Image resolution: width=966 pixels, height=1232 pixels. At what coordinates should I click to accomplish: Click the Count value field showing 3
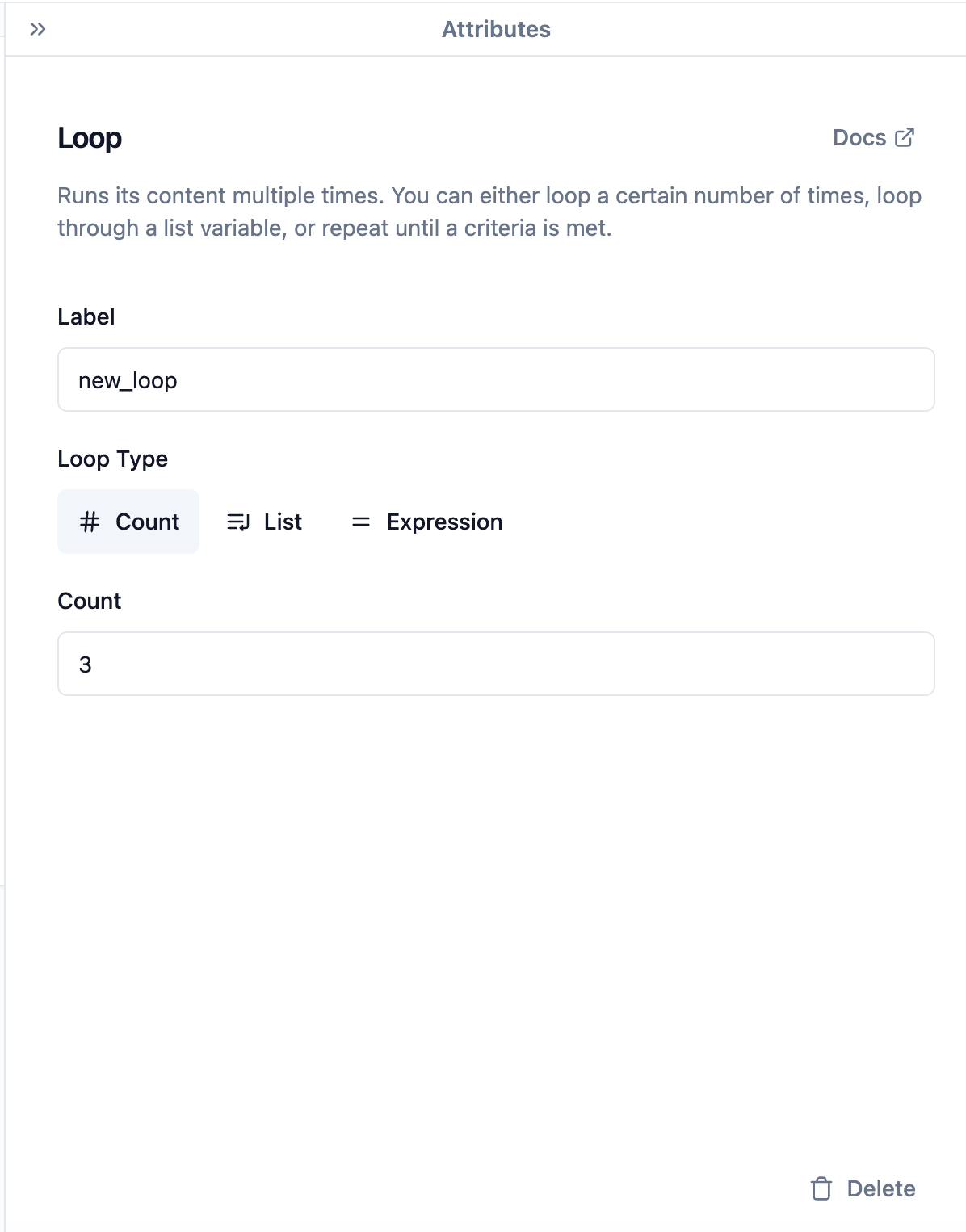click(496, 664)
